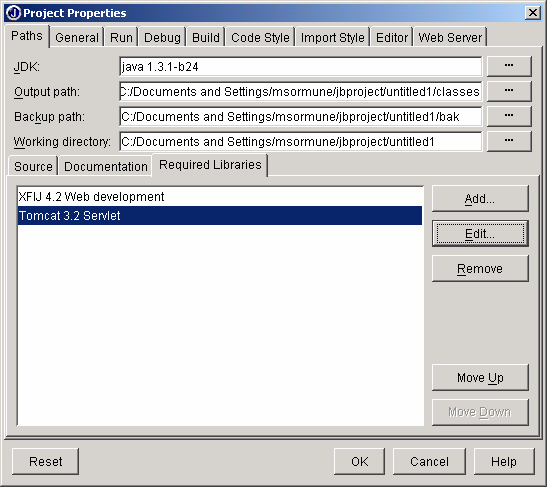
Task: Browse for the Output path folder
Action: (x=509, y=91)
